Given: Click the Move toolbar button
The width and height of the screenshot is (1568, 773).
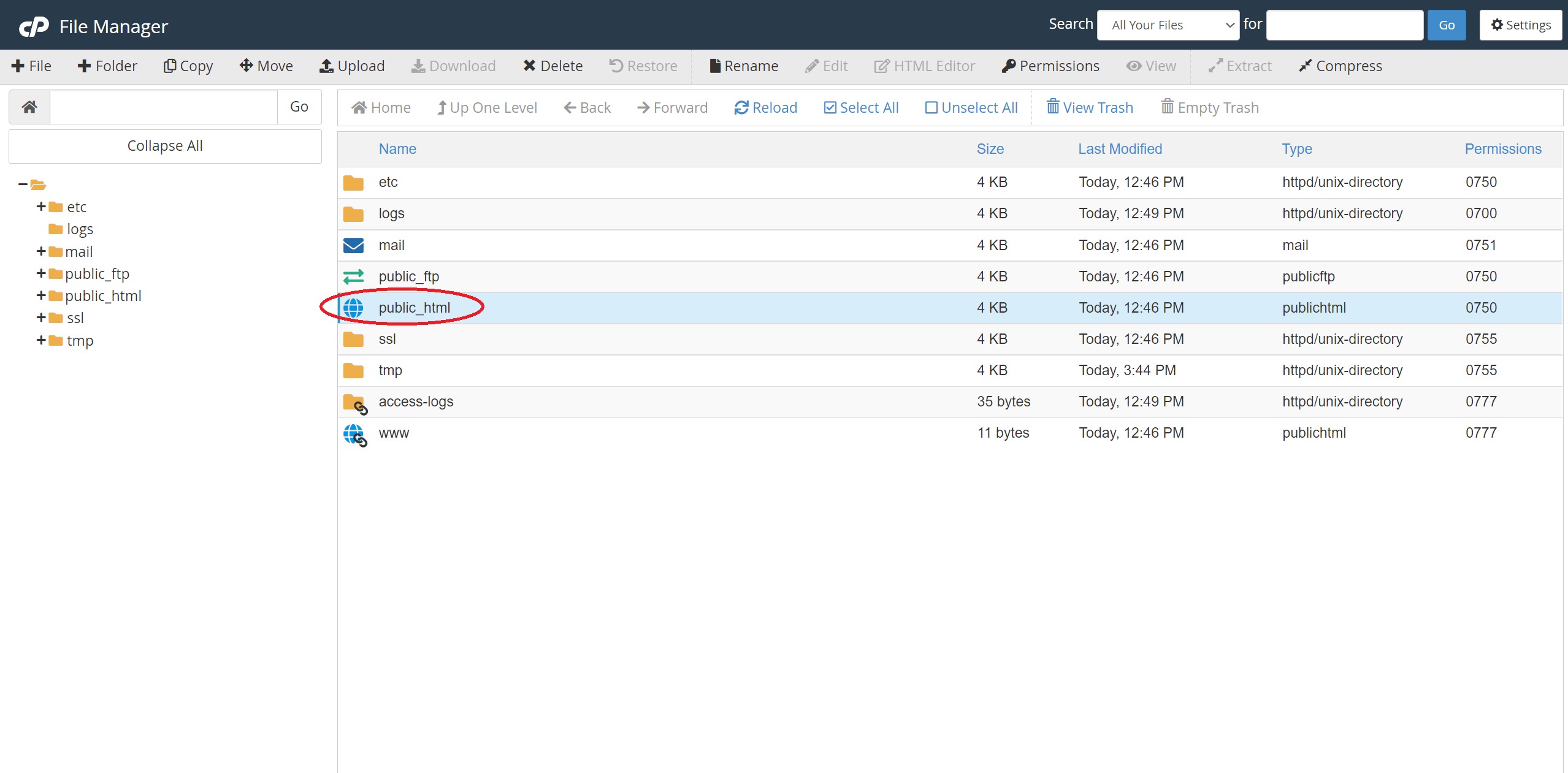Looking at the screenshot, I should coord(266,66).
